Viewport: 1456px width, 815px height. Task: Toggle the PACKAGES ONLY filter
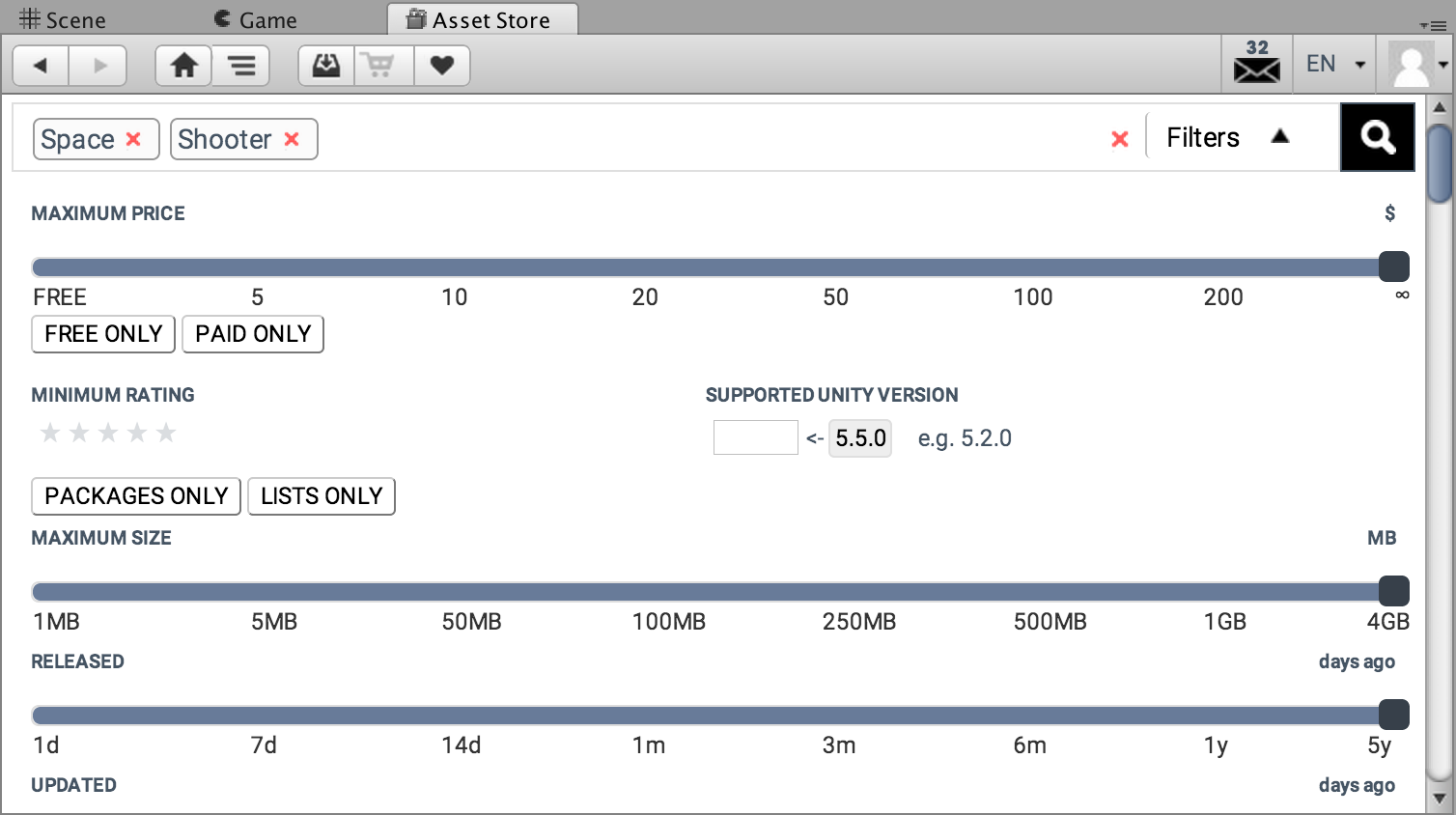[x=136, y=496]
